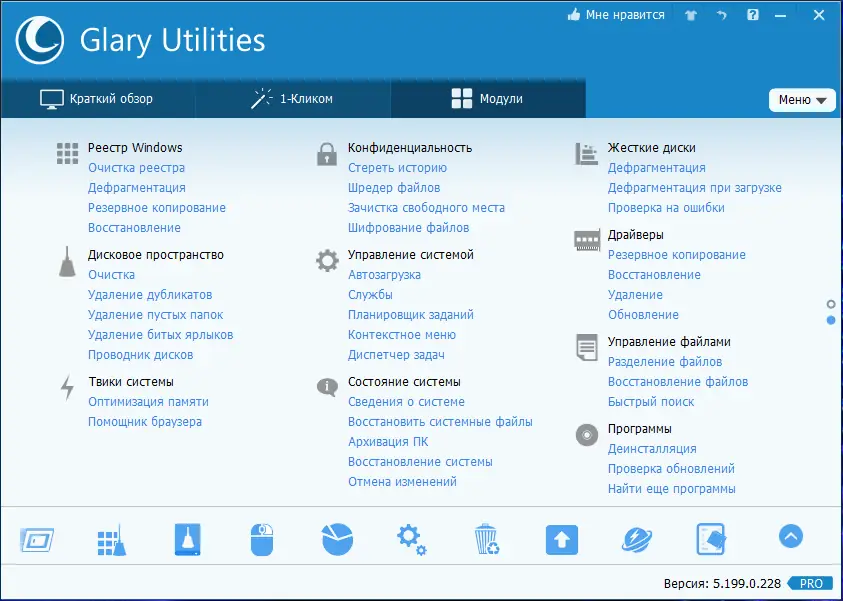Viewport: 843px width, 601px height.
Task: Open 'Очистка реестра' link
Action: 137,168
